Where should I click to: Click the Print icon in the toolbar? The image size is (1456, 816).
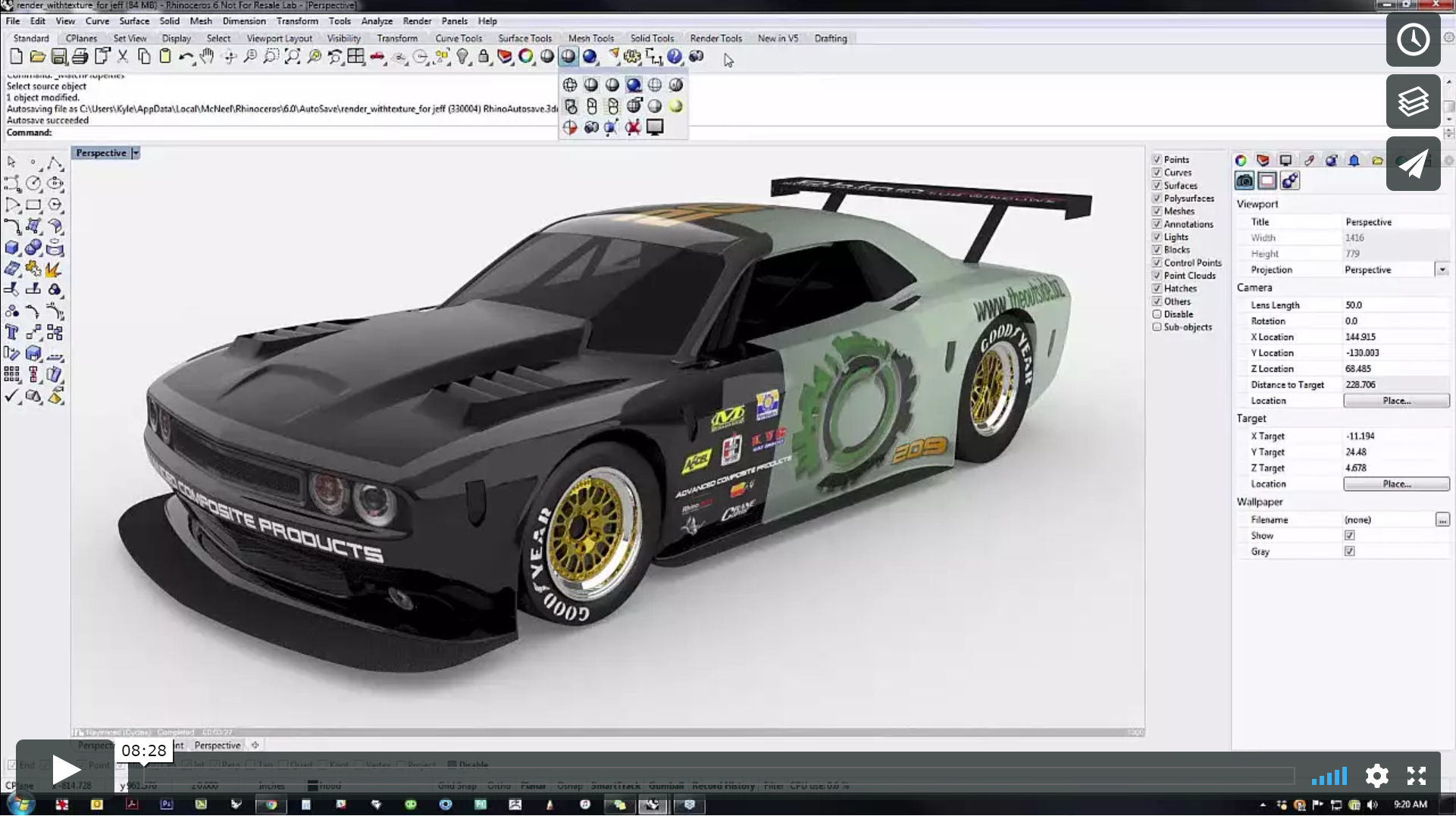coord(80,57)
